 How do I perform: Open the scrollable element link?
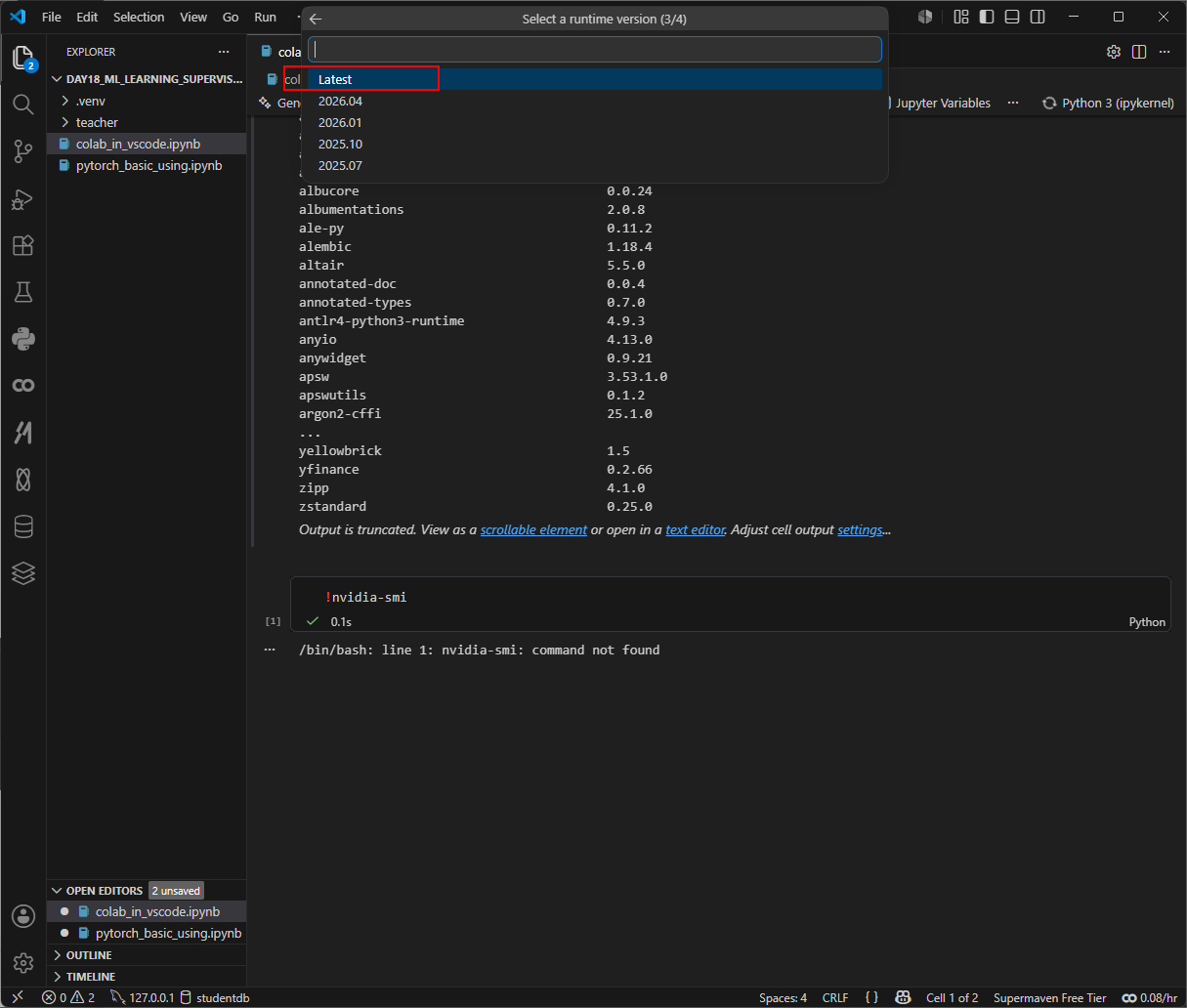[x=533, y=529]
